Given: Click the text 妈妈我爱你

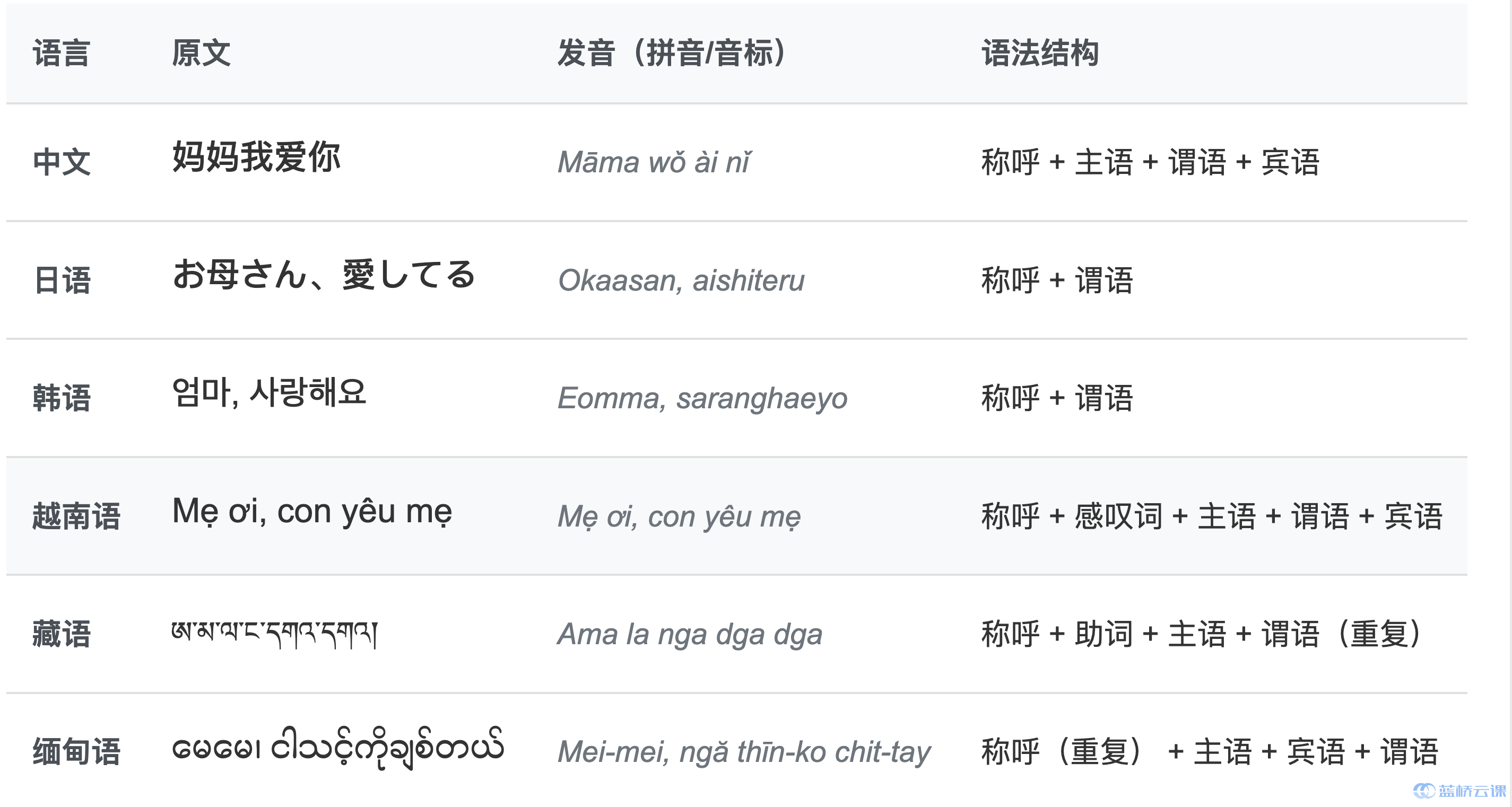Looking at the screenshot, I should tap(256, 157).
